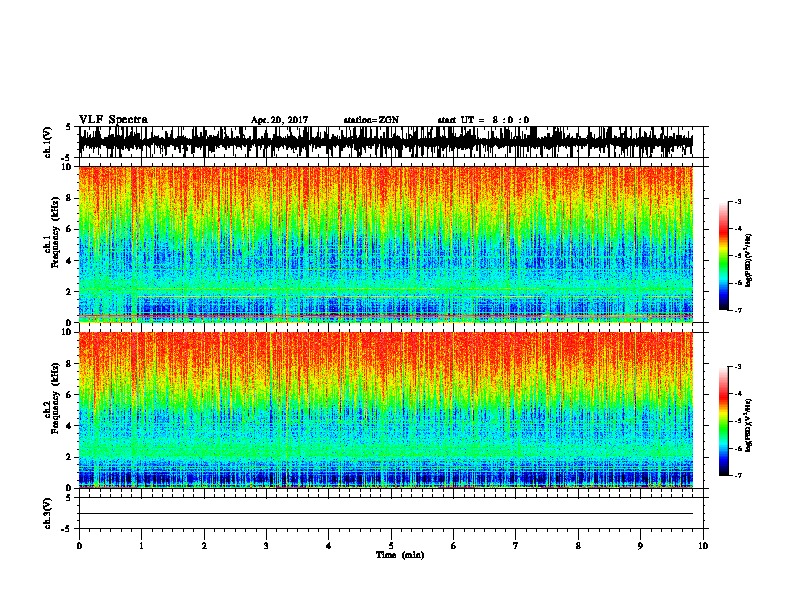Click the time axis tick label '8'
The width and height of the screenshot is (792, 612).
point(578,546)
